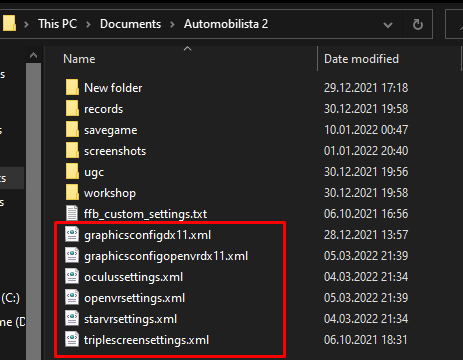Click the openvrsettings.xml file icon
This screenshot has height=360, width=463.
tap(72, 298)
